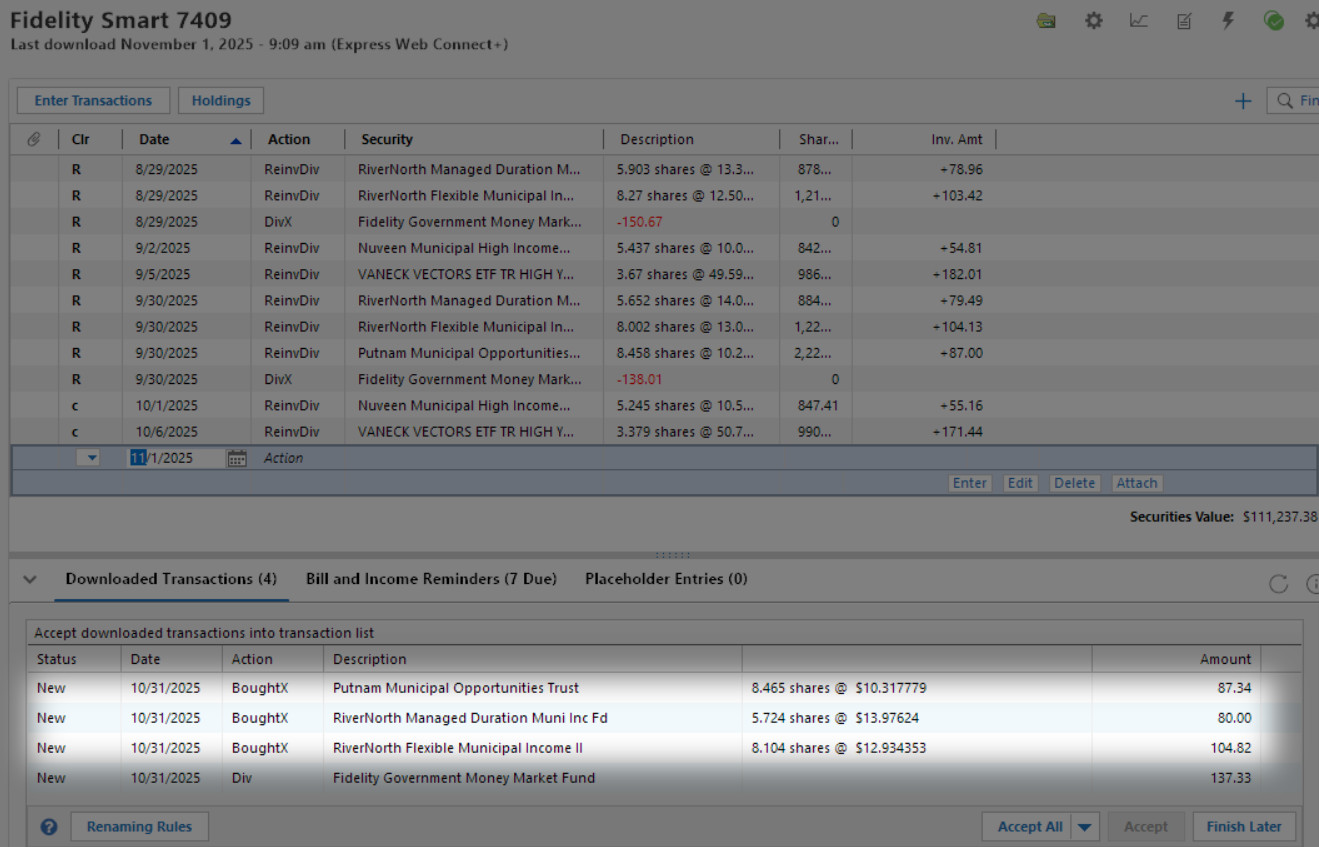Image resolution: width=1319 pixels, height=847 pixels.
Task: Collapse the downloaded transactions panel chevron
Action: click(30, 579)
